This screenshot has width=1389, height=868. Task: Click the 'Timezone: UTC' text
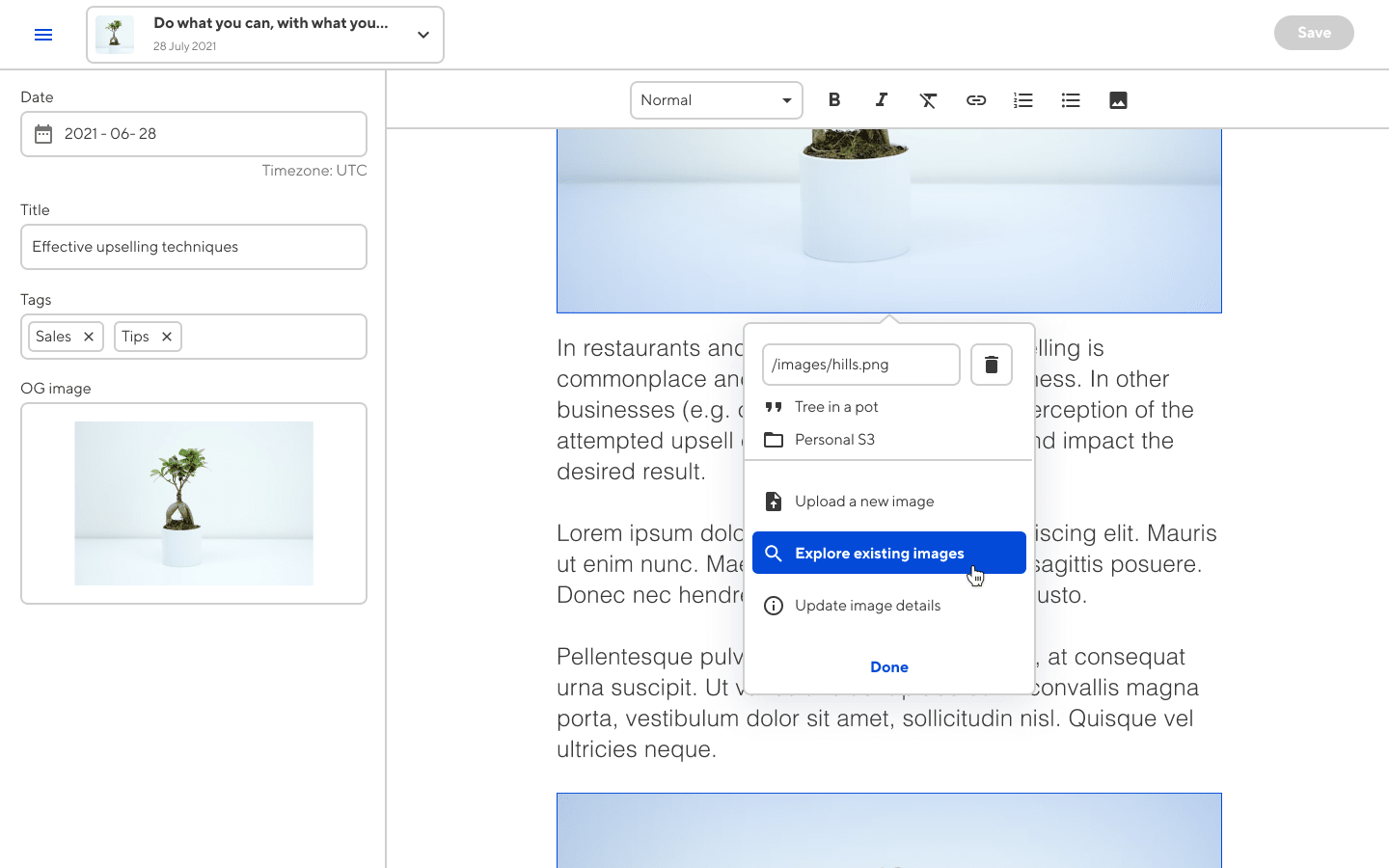click(314, 171)
